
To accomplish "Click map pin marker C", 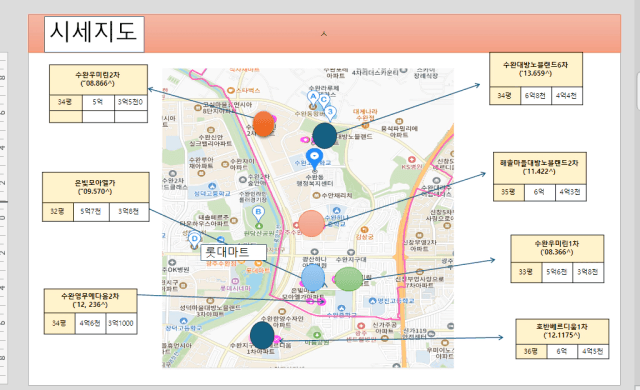I will (324, 101).
